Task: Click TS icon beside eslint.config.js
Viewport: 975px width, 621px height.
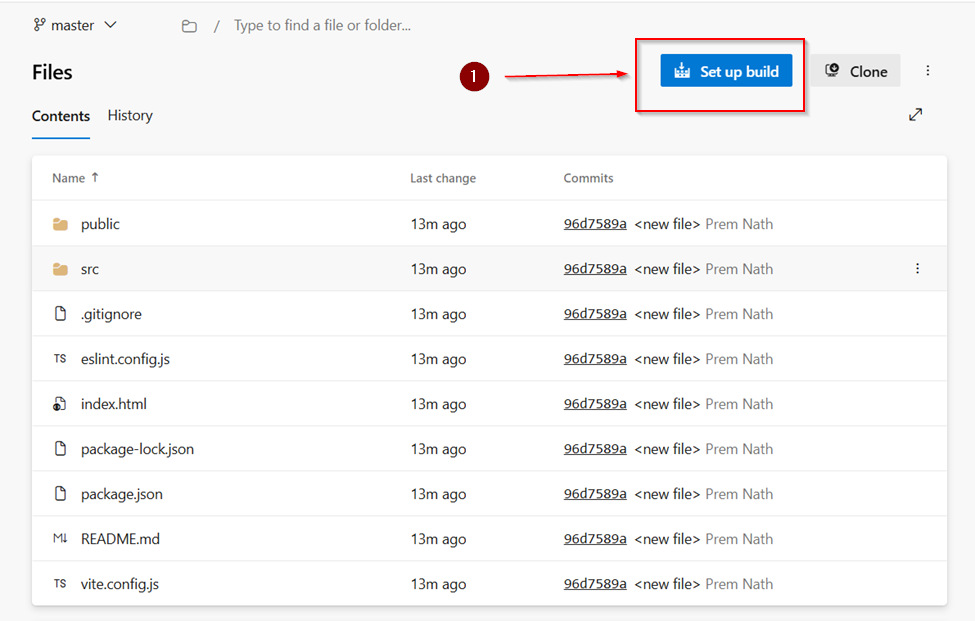Action: click(x=60, y=359)
